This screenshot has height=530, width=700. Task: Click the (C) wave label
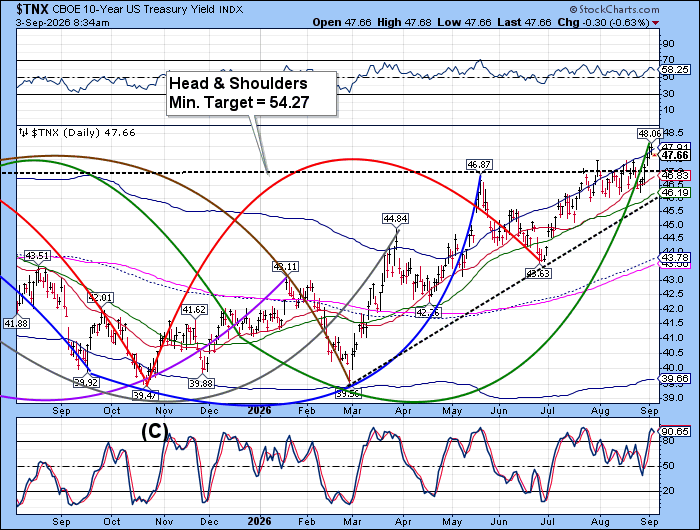pos(154,431)
